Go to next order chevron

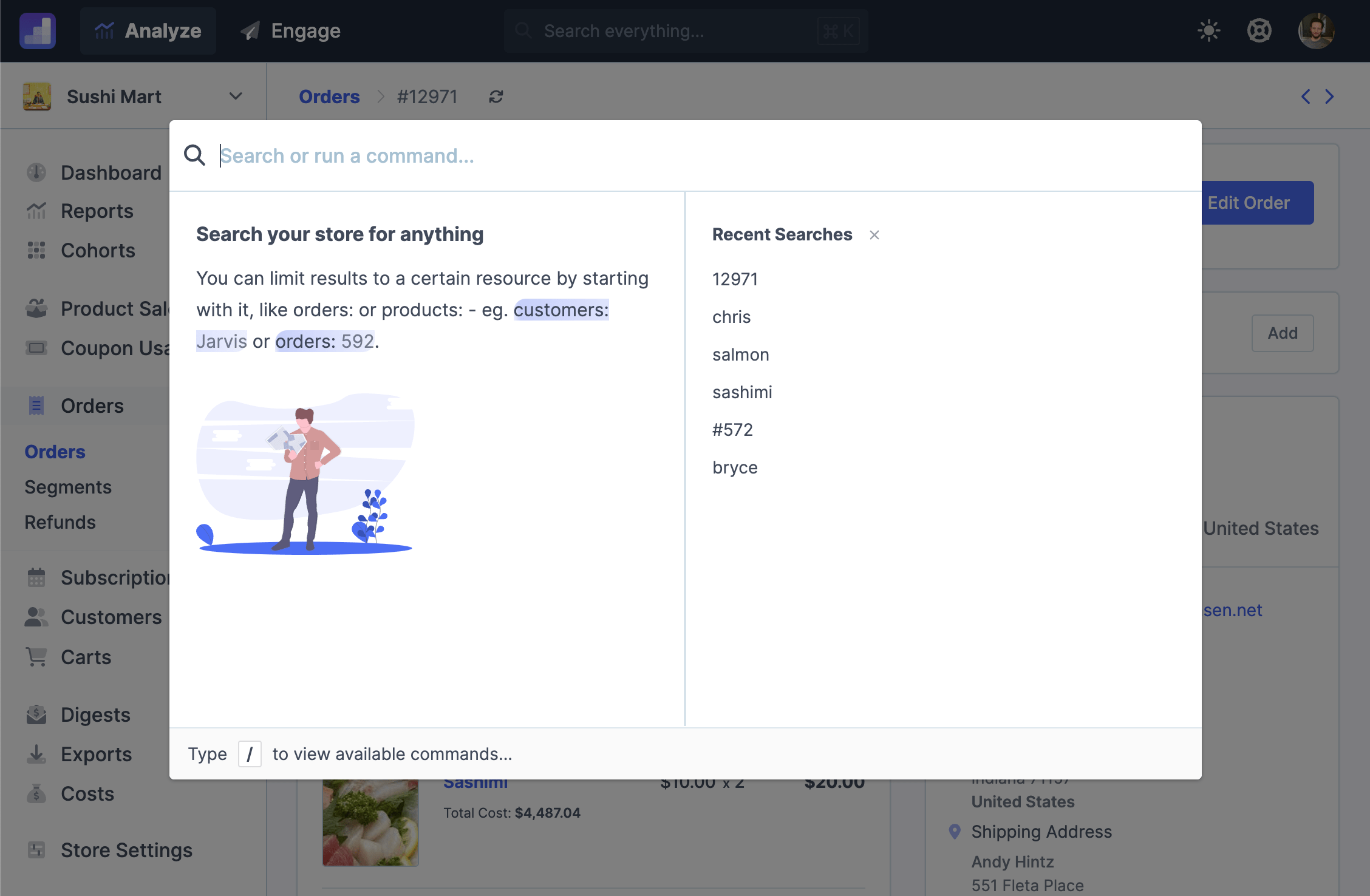click(1330, 97)
